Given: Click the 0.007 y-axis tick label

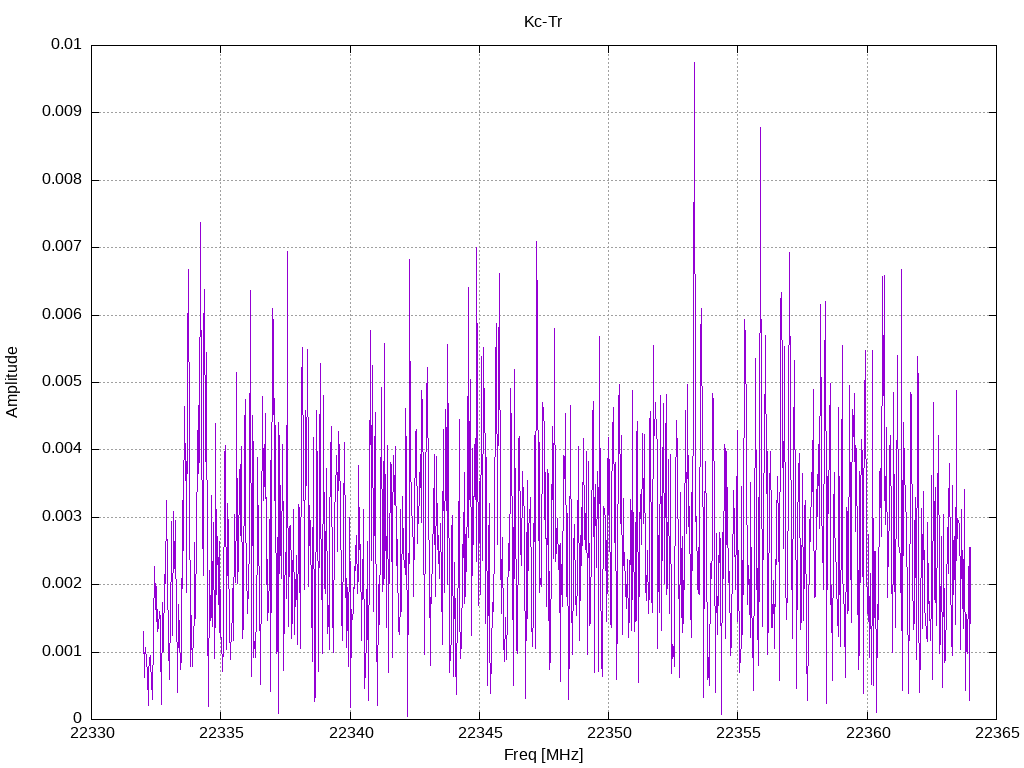Looking at the screenshot, I should tap(62, 246).
